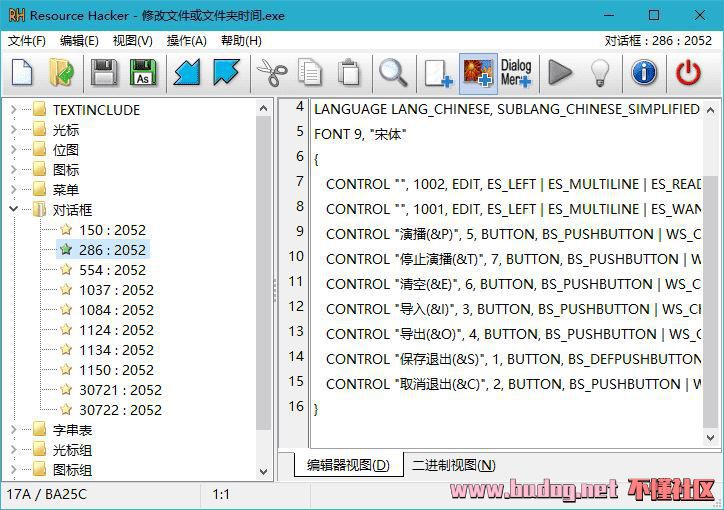
Task: Expand the TEXTINCLUDE tree folder
Action: coord(14,110)
